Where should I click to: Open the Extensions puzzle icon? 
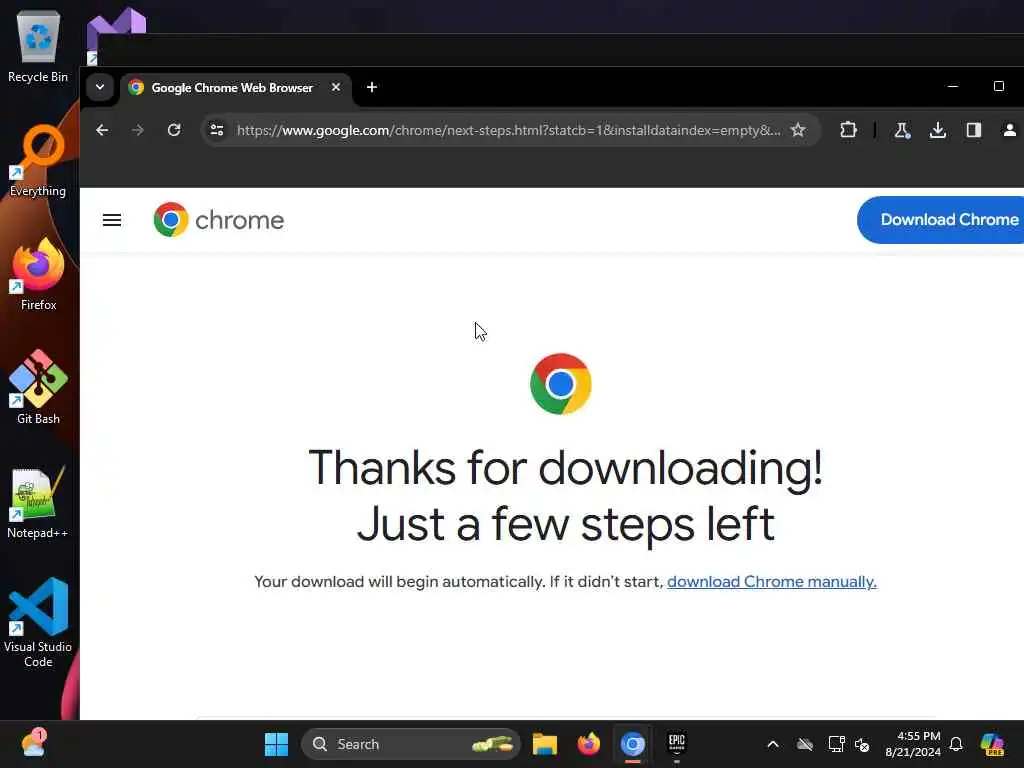click(x=848, y=130)
